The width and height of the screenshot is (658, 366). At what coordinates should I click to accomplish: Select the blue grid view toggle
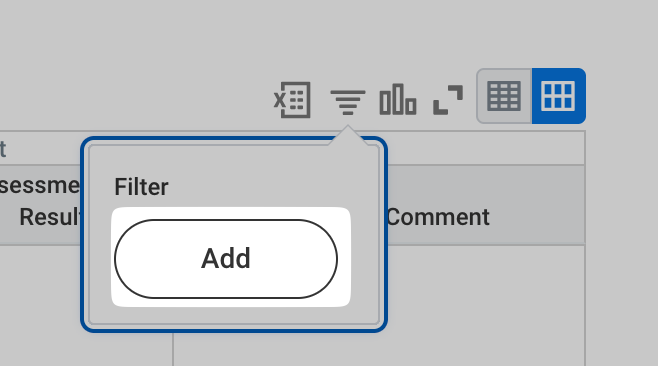coord(559,97)
